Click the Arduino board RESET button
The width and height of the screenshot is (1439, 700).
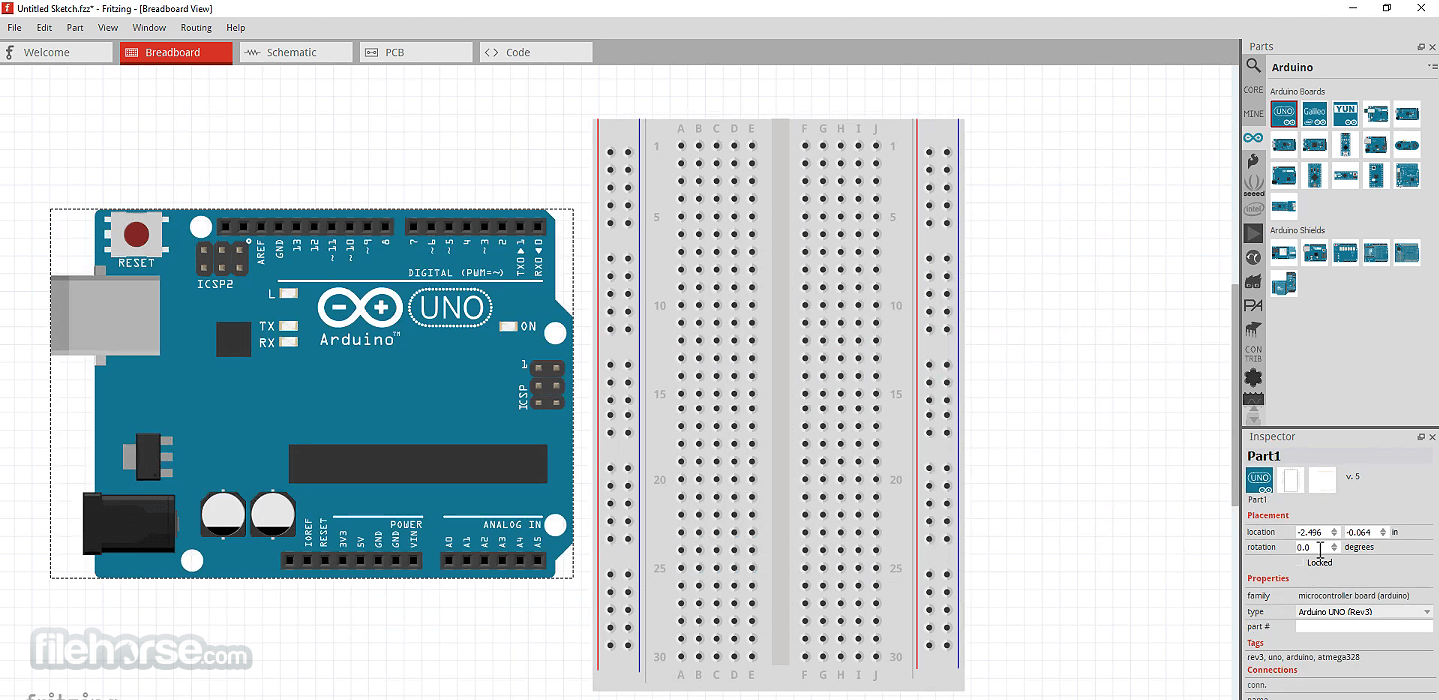click(x=136, y=235)
